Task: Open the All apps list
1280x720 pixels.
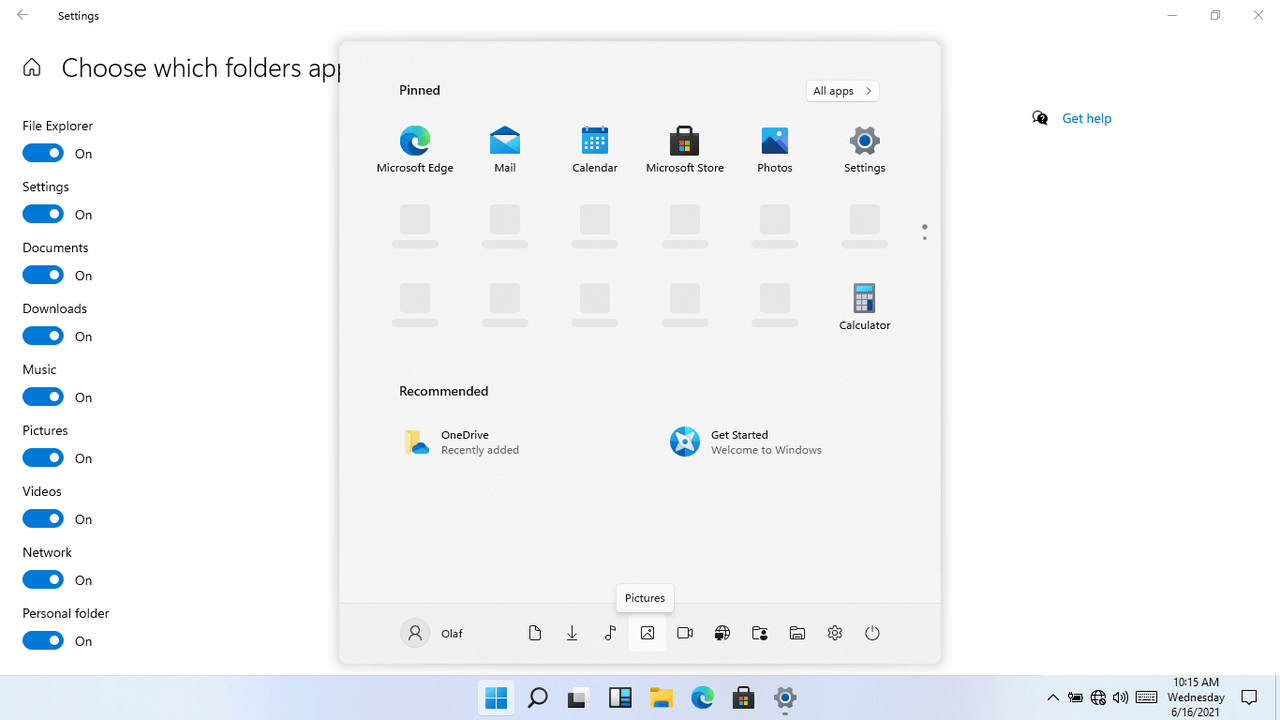Action: tap(842, 90)
